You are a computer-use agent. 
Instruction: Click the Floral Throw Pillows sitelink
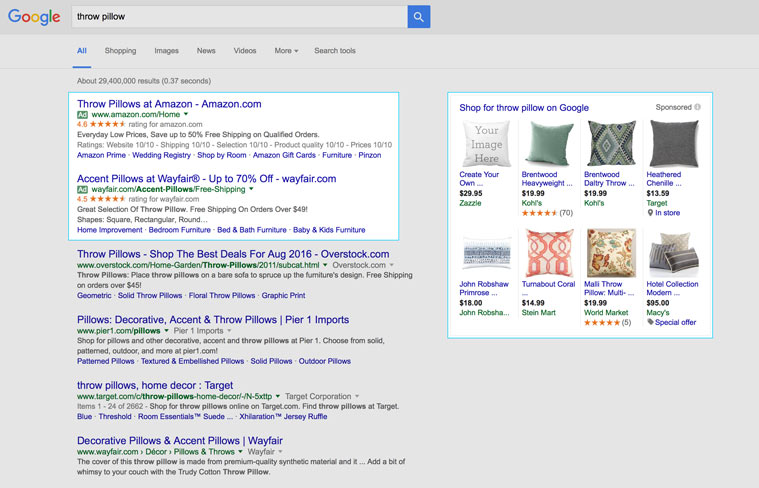(222, 295)
